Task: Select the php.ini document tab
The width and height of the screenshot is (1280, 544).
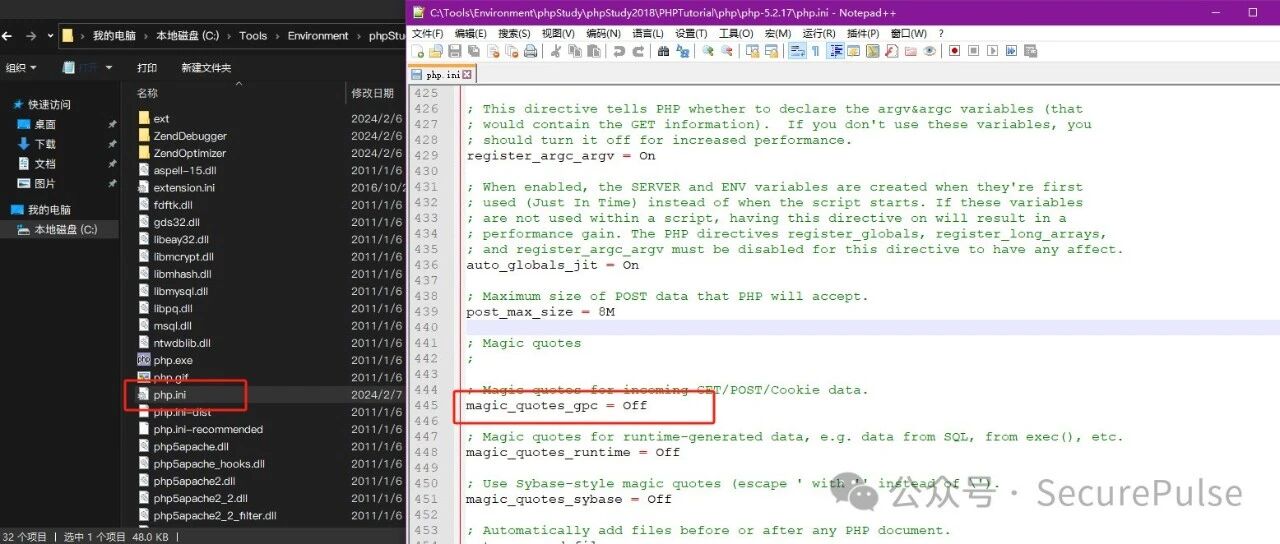Action: pos(443,75)
